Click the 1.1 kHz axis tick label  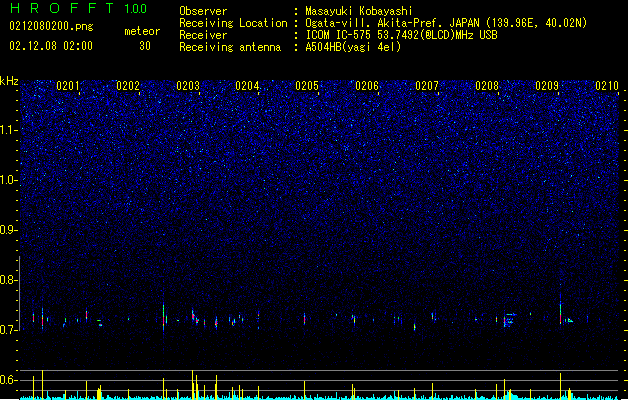point(8,130)
